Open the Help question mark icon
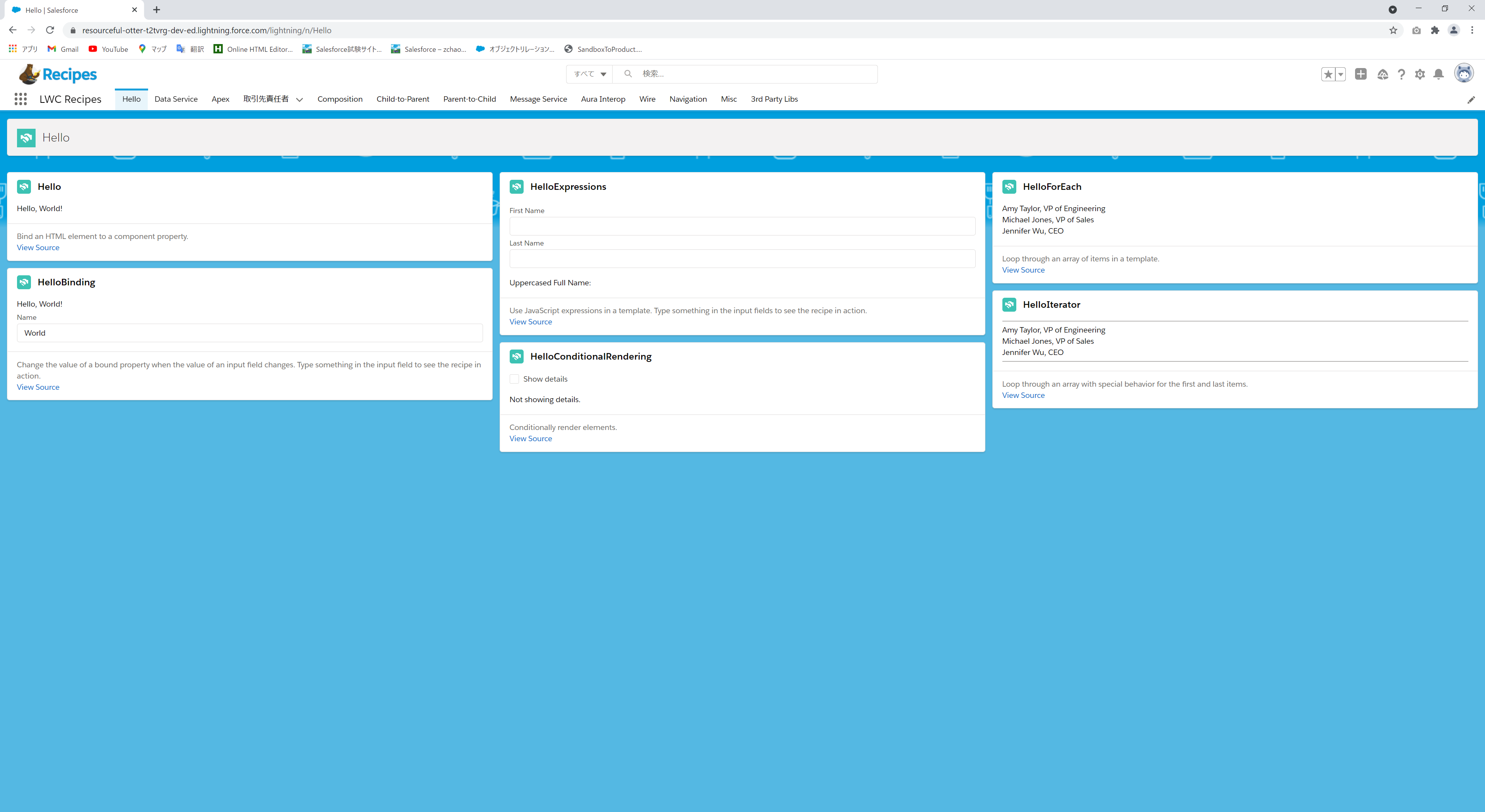Image resolution: width=1485 pixels, height=812 pixels. pos(1401,74)
